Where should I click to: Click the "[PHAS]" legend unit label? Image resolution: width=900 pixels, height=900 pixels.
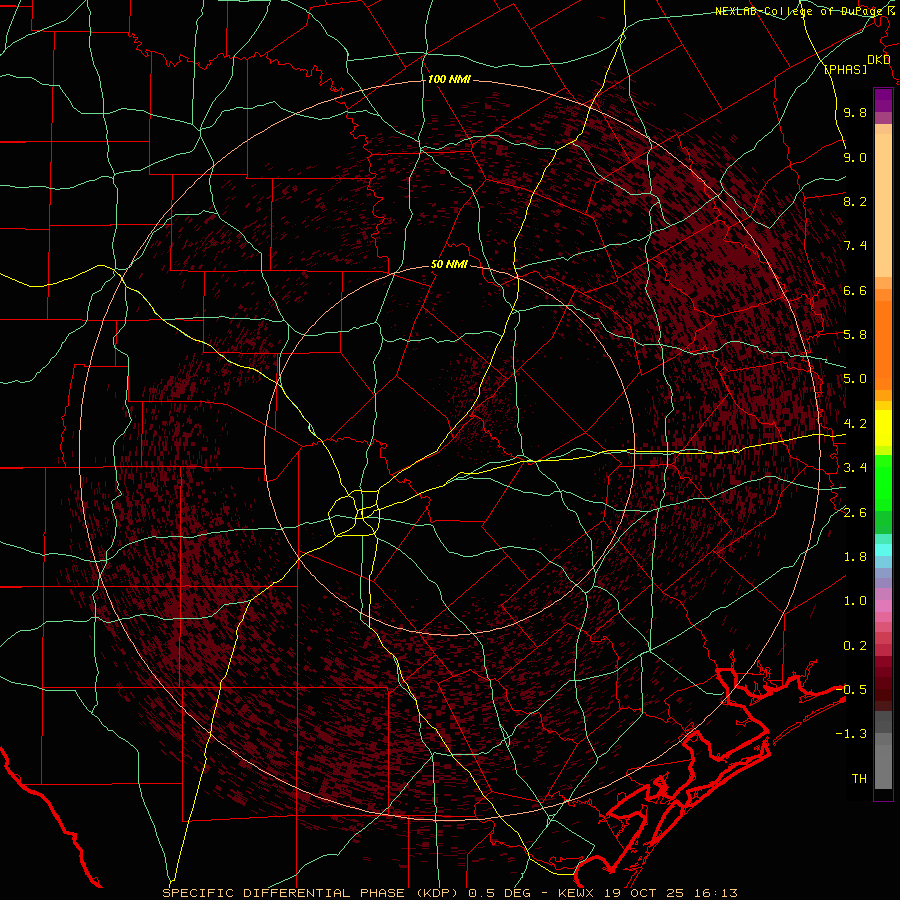click(845, 69)
